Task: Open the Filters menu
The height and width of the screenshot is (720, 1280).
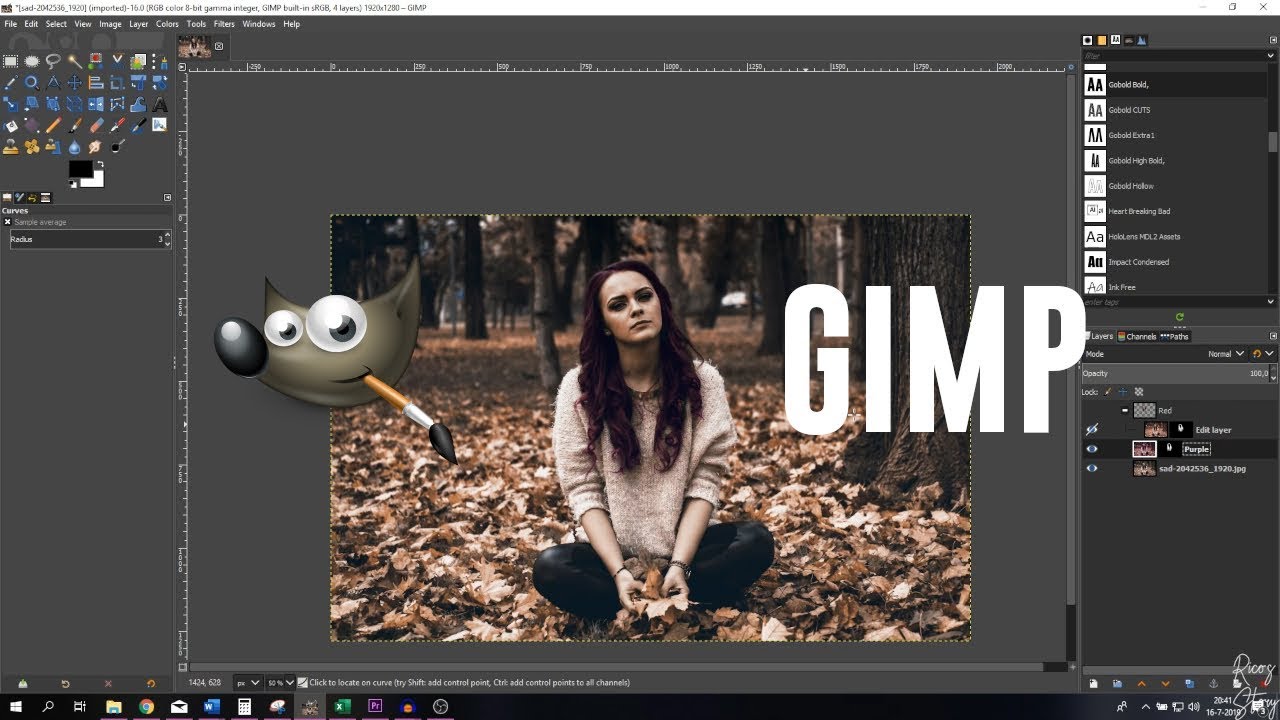Action: pos(224,24)
